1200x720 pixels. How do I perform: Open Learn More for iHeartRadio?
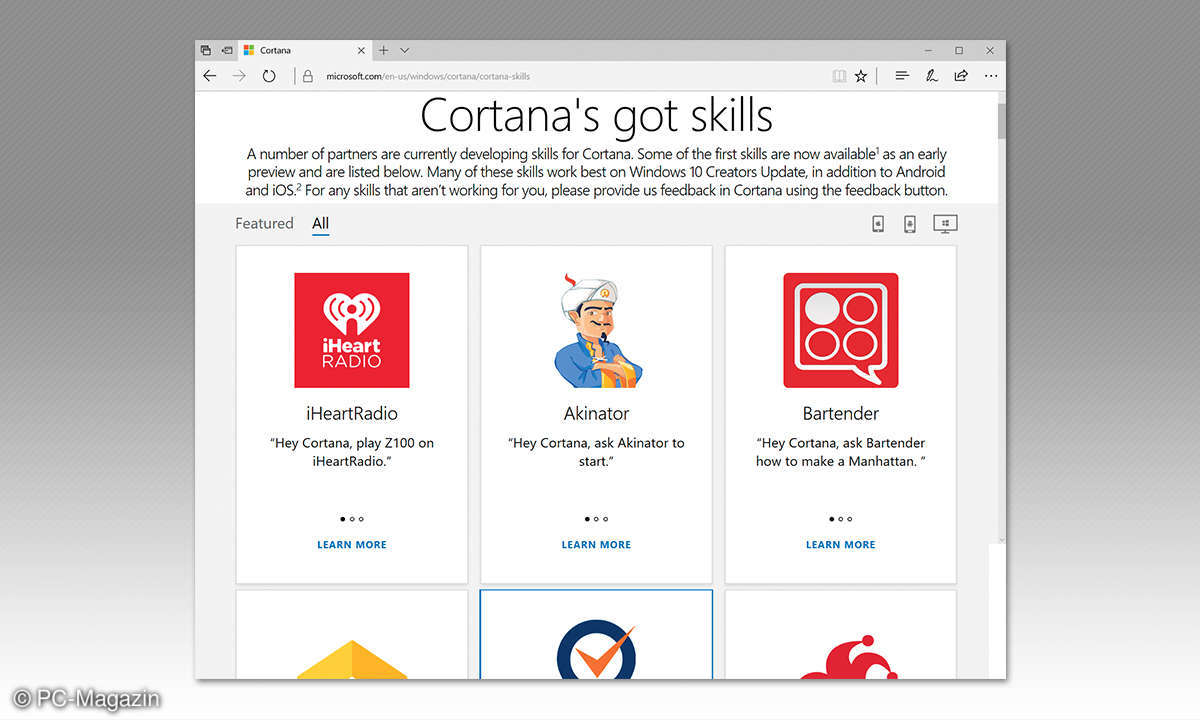[x=351, y=545]
